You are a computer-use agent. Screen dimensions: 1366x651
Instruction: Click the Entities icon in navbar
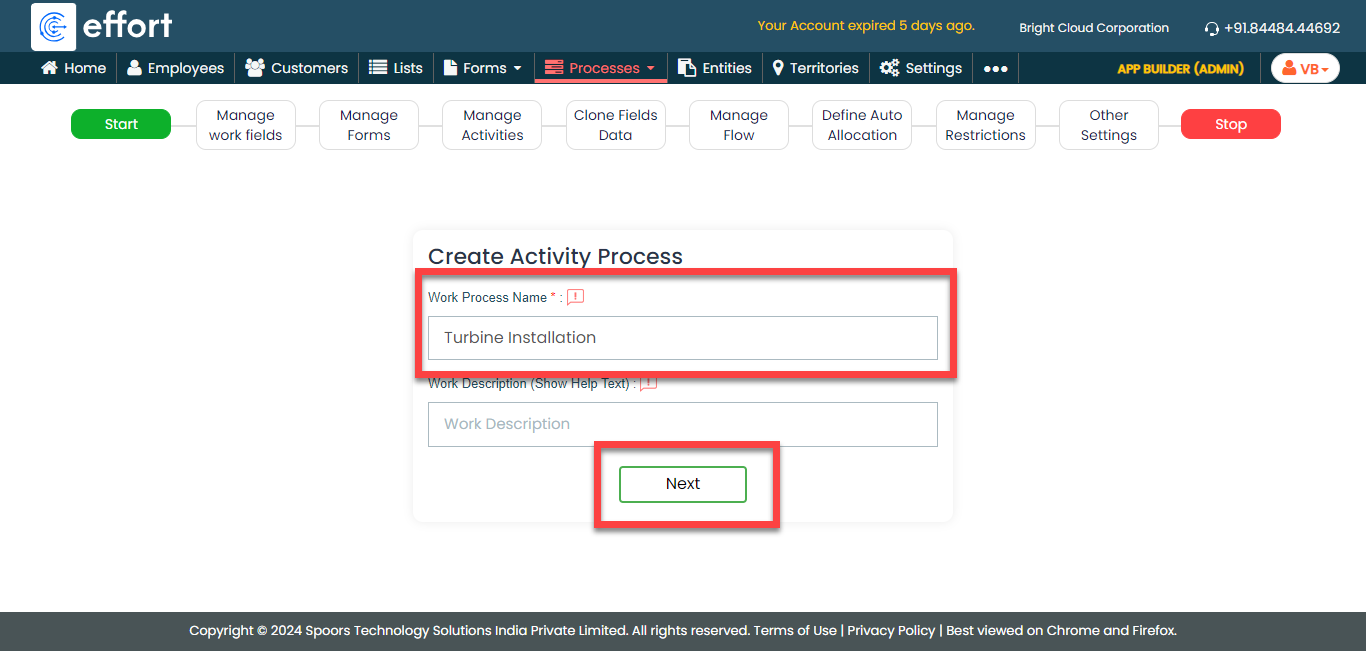click(687, 68)
